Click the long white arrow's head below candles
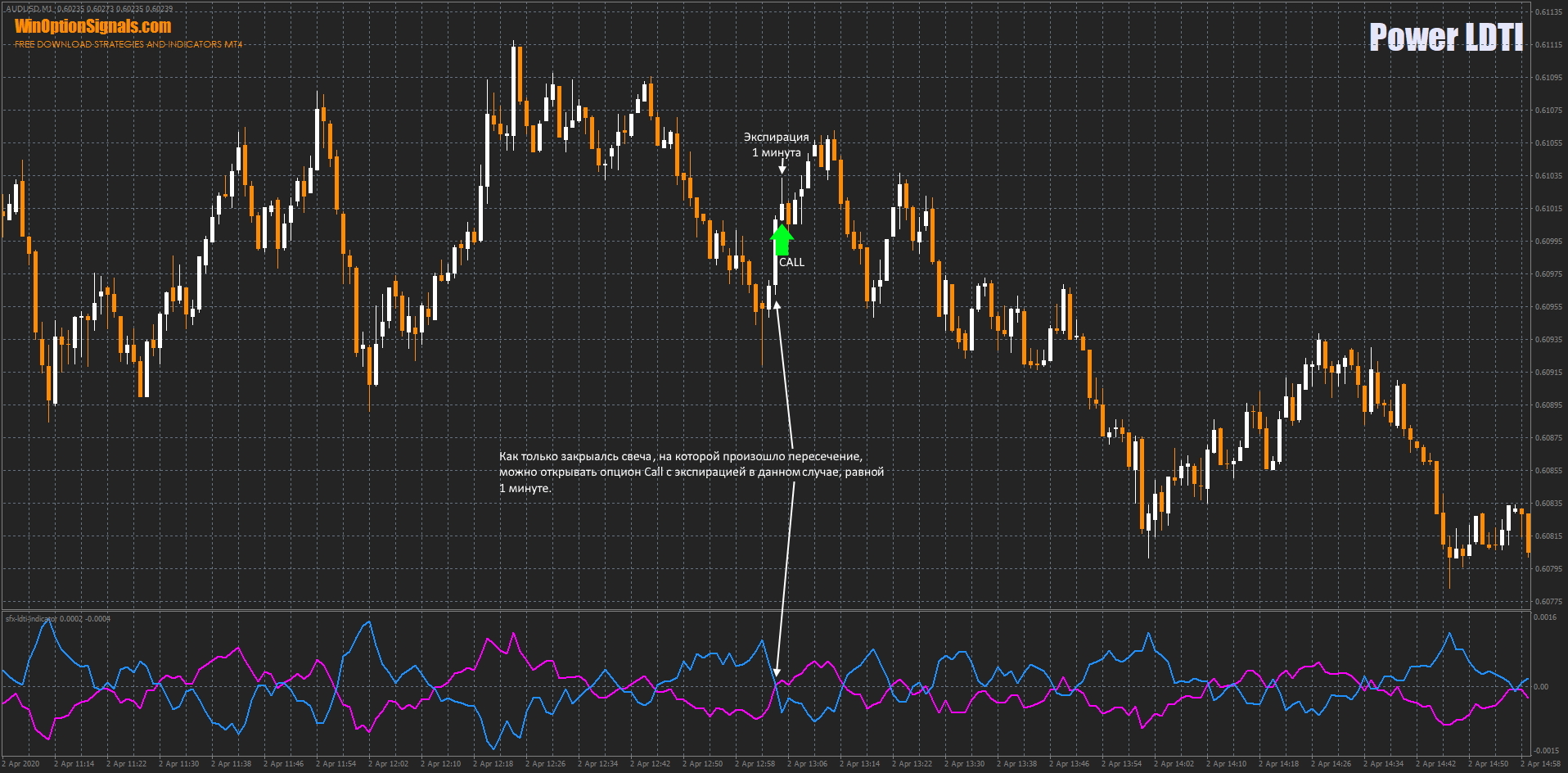This screenshot has width=1568, height=773. 777,305
